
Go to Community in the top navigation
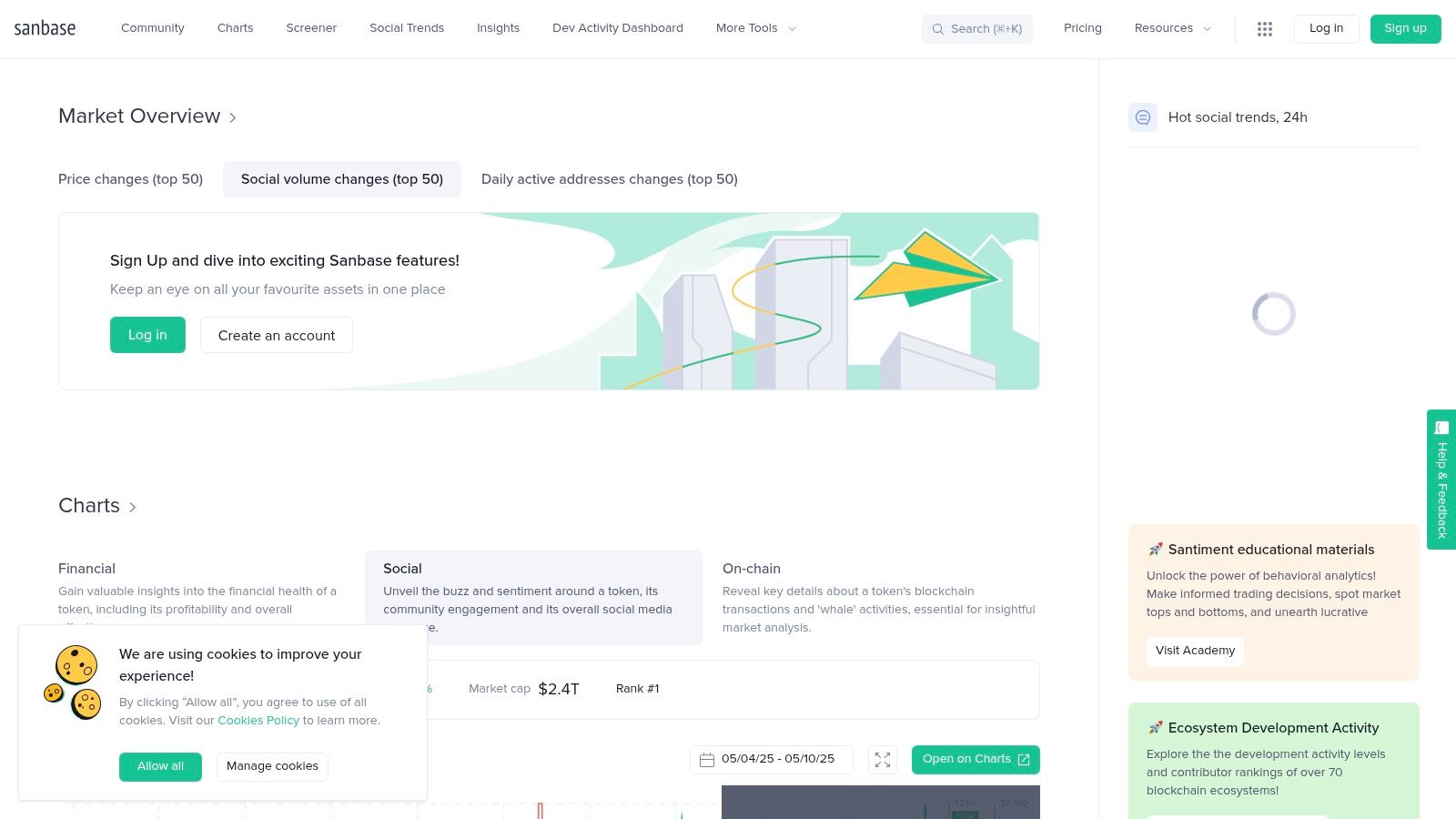153,28
